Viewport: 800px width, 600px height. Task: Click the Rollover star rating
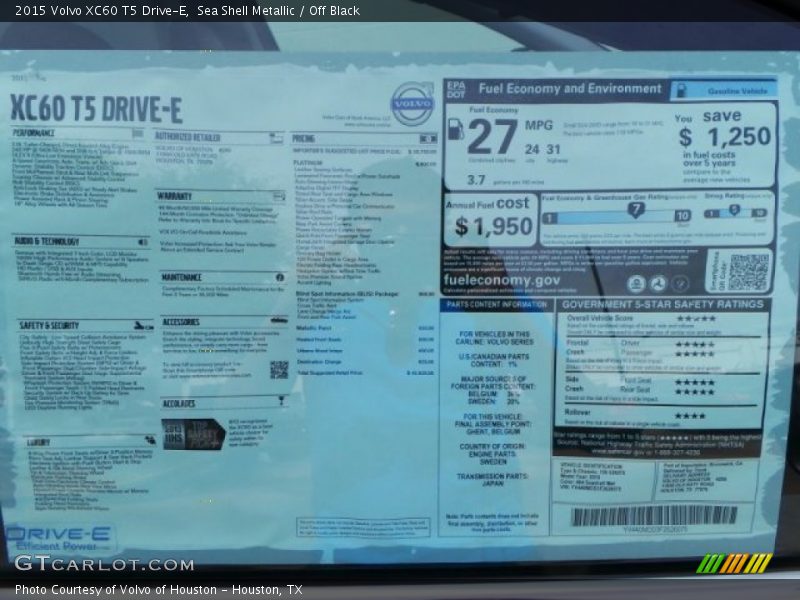coord(690,416)
